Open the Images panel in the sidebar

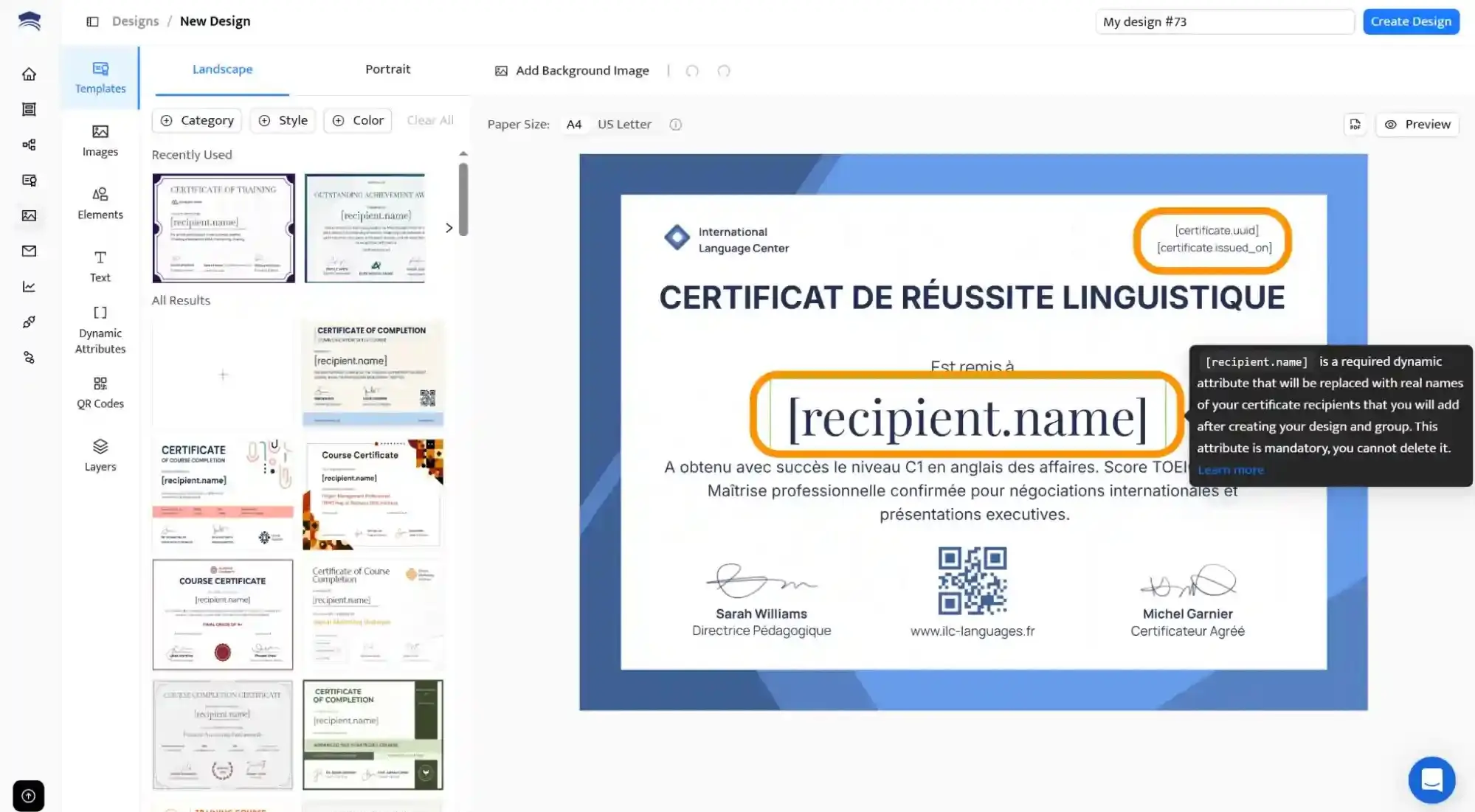tap(100, 140)
